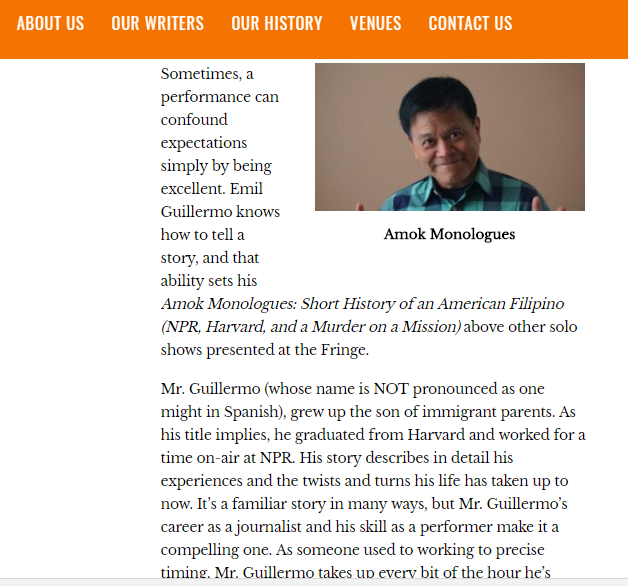The height and width of the screenshot is (586, 628).
Task: Click the phrase "time on-air at NPR"
Action: pyautogui.click(x=226, y=458)
